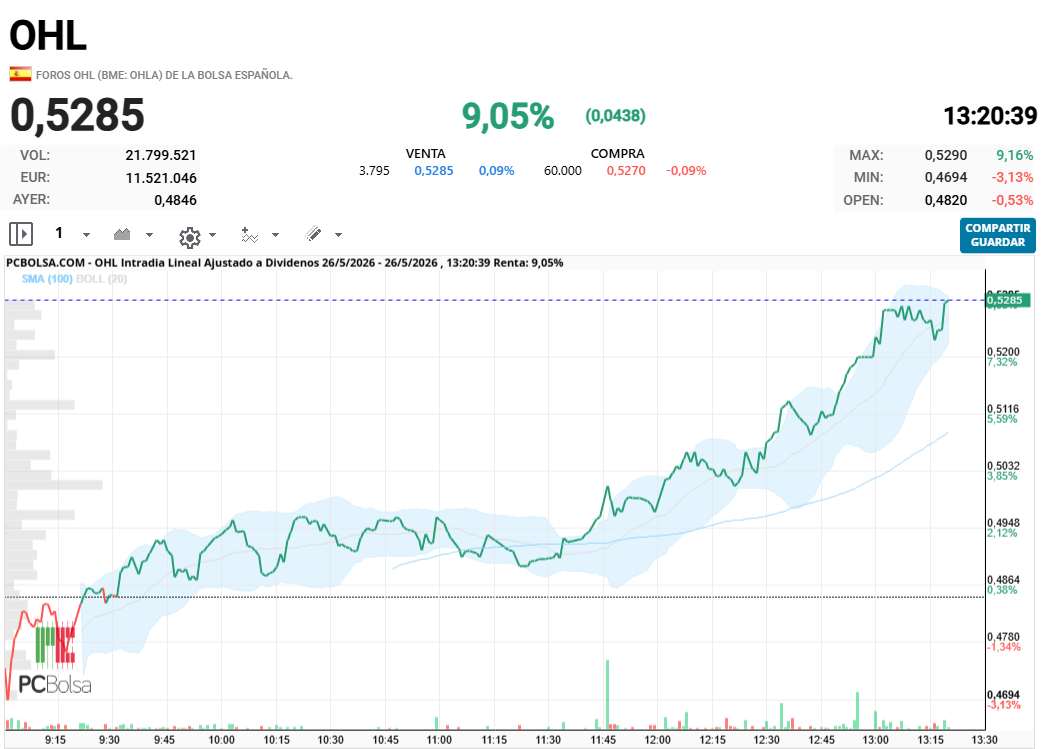Click the Spanish flag icon
The width and height of the screenshot is (1046, 749).
coord(20,74)
